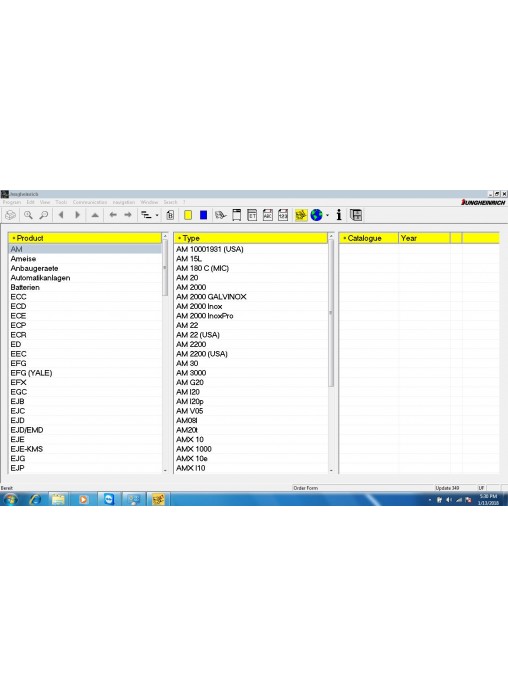Click the globe language icon
Screen dimensions: 508x696
(x=317, y=215)
